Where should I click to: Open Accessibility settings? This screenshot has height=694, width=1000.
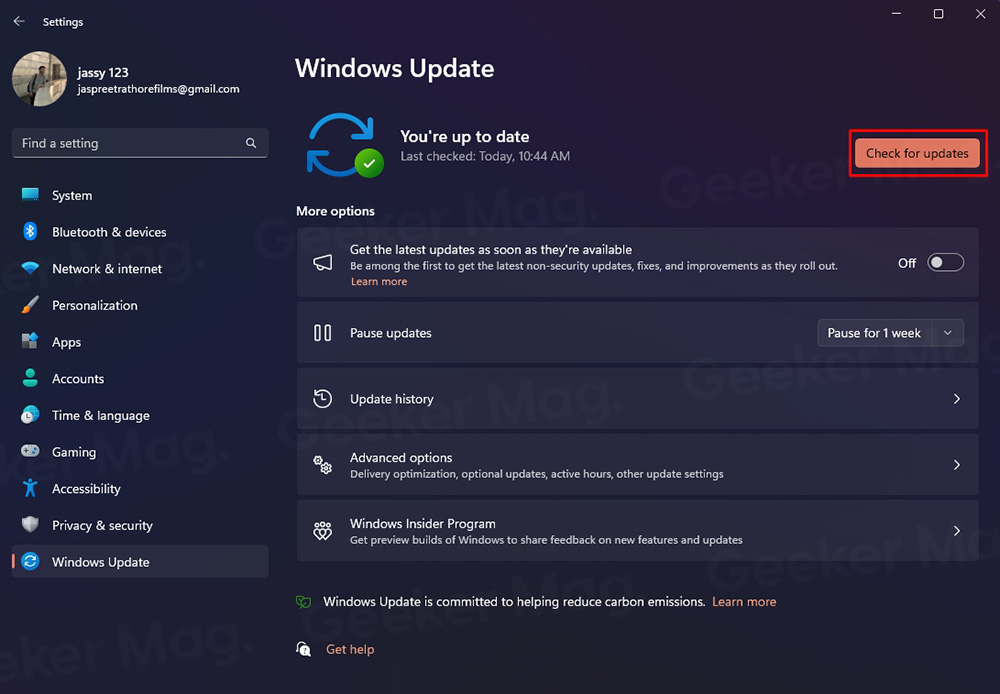pos(140,489)
